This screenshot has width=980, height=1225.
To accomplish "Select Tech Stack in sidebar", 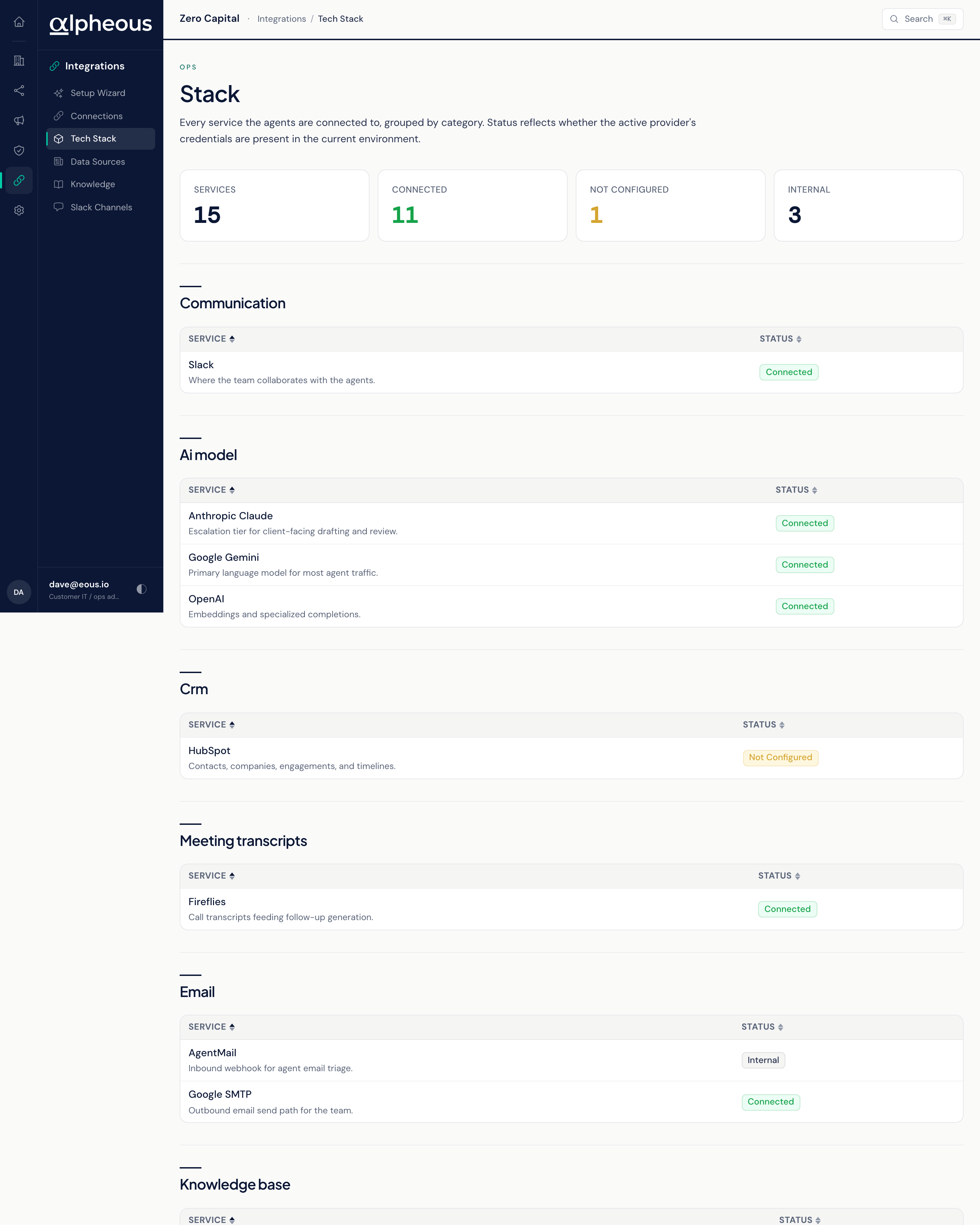I will 101,138.
